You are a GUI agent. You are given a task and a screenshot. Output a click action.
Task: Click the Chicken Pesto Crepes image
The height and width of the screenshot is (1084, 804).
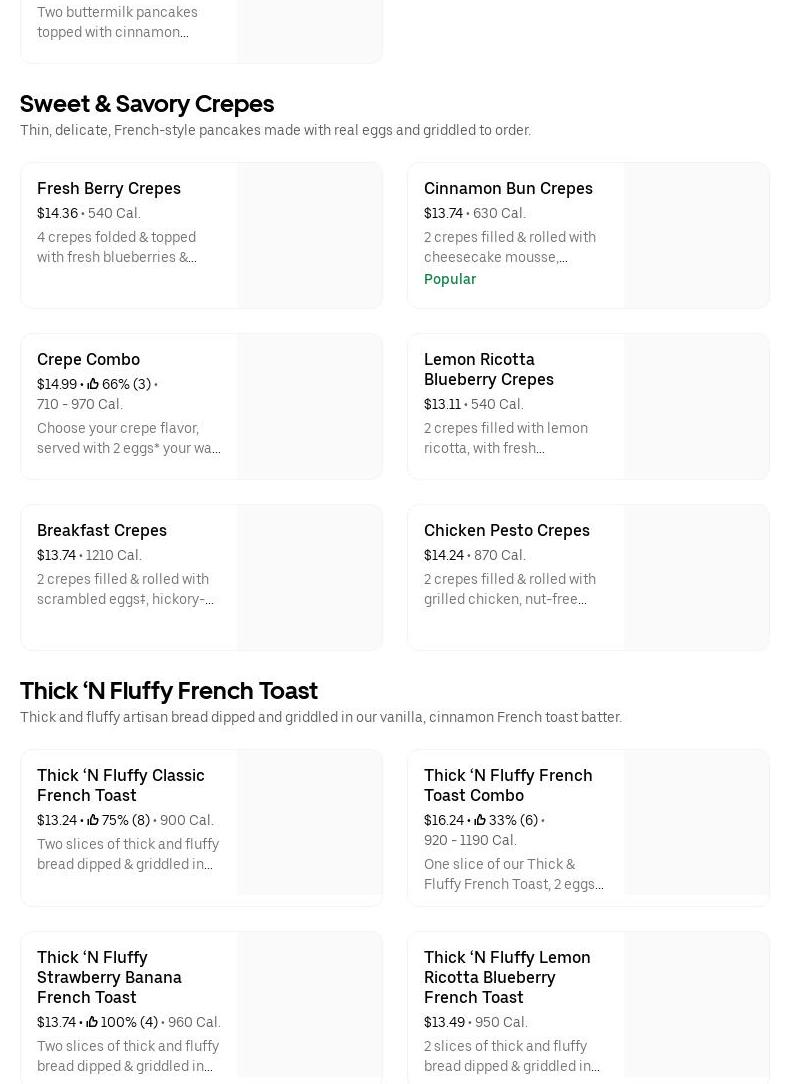pos(696,577)
